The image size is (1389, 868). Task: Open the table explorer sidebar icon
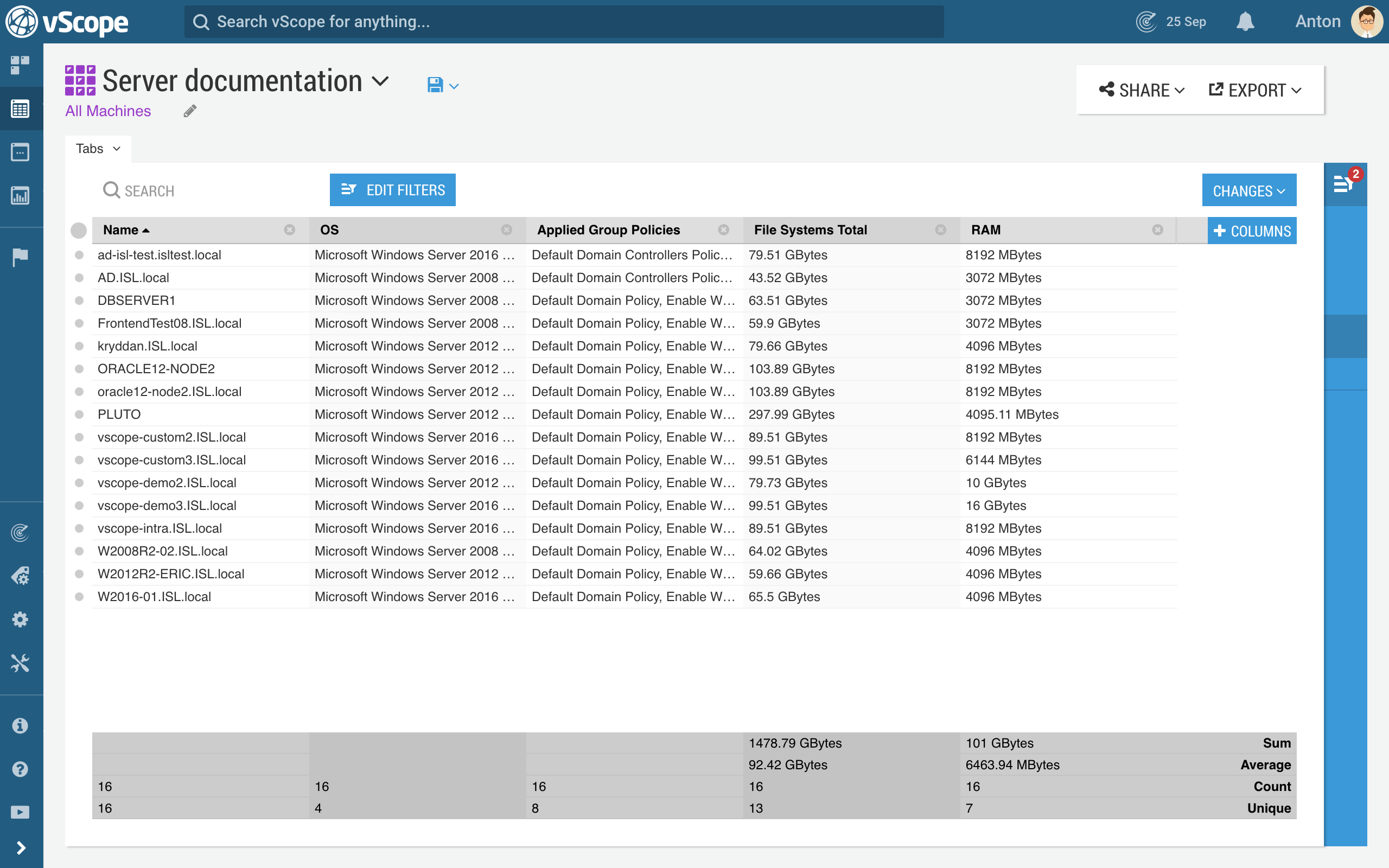20,108
